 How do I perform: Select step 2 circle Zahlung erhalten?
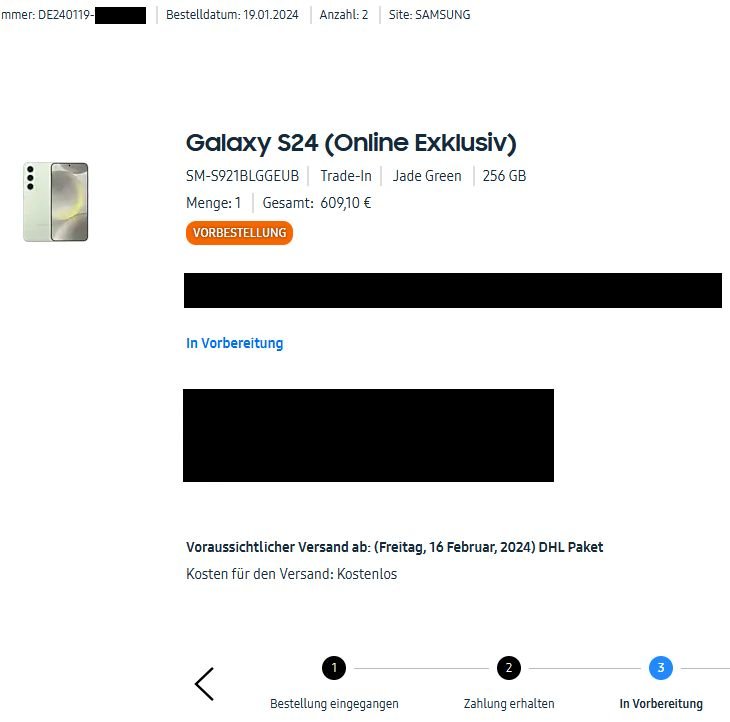pyautogui.click(x=508, y=668)
